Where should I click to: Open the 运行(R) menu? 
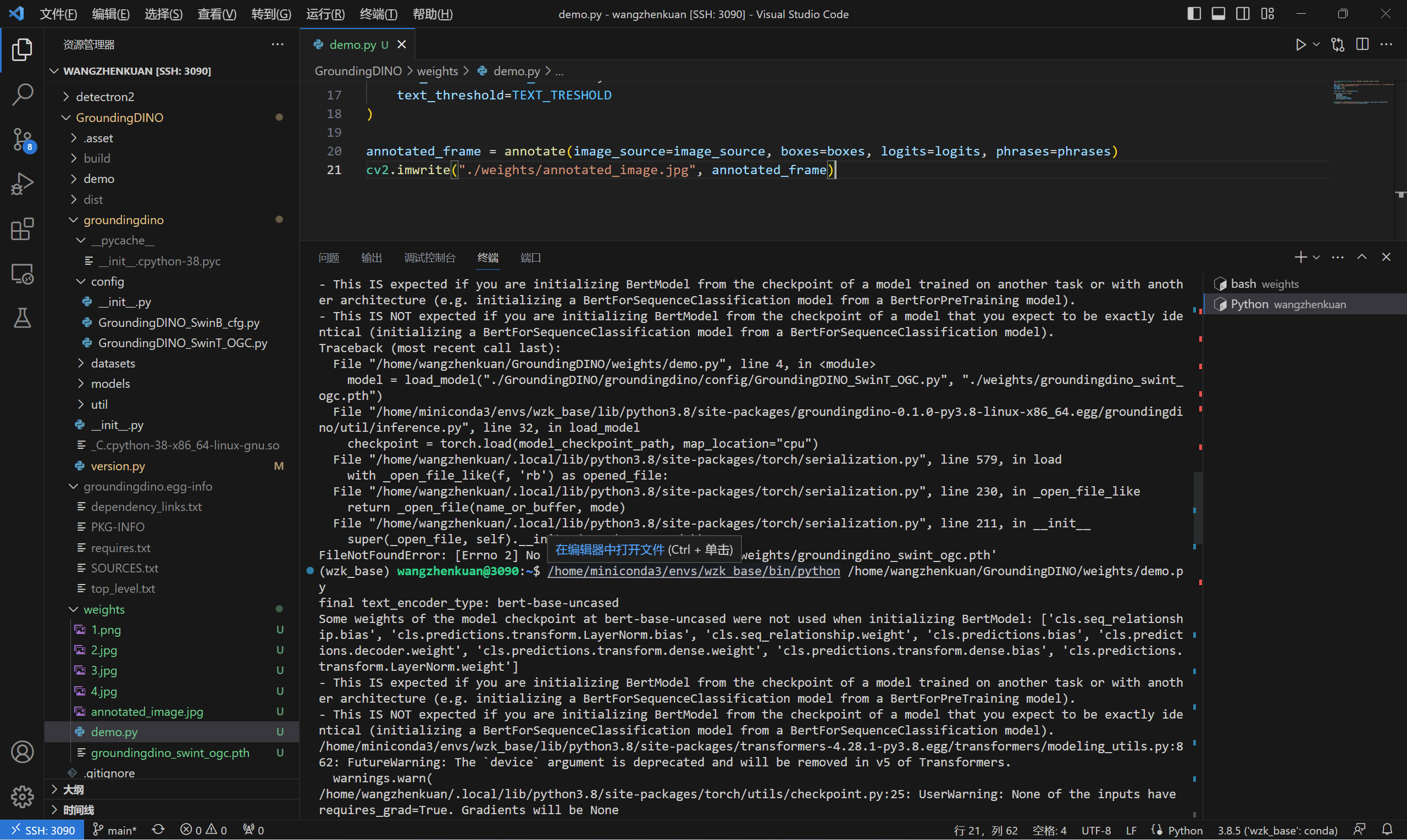[x=325, y=14]
